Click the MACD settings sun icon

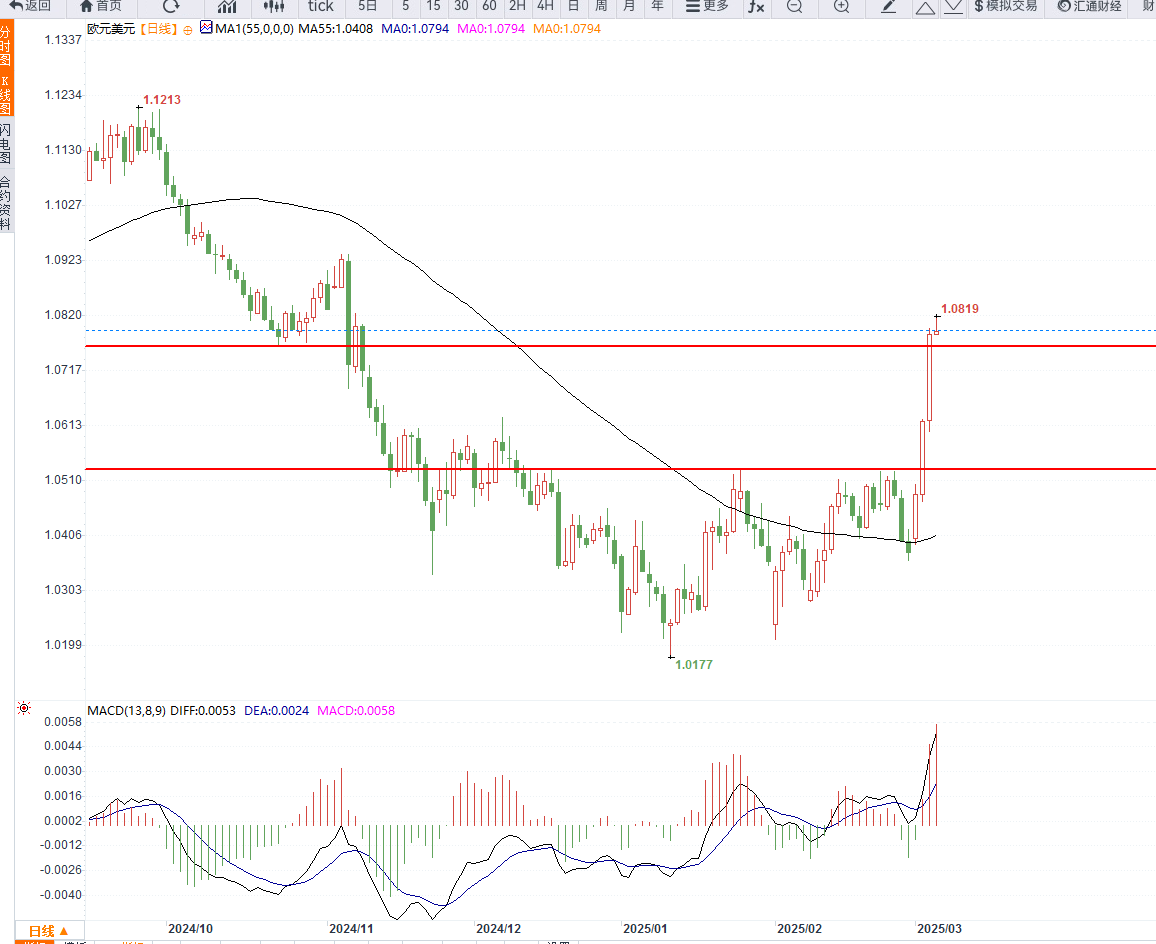click(24, 708)
